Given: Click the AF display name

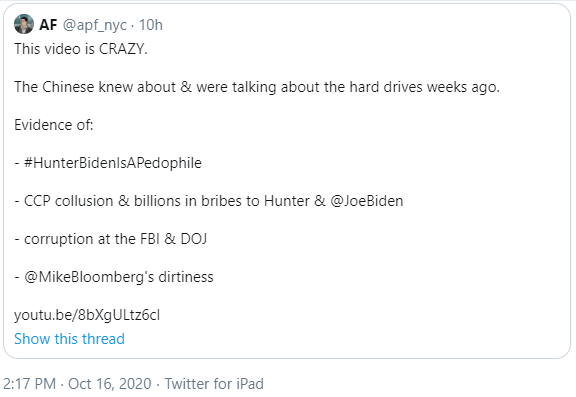Looking at the screenshot, I should click(48, 25).
